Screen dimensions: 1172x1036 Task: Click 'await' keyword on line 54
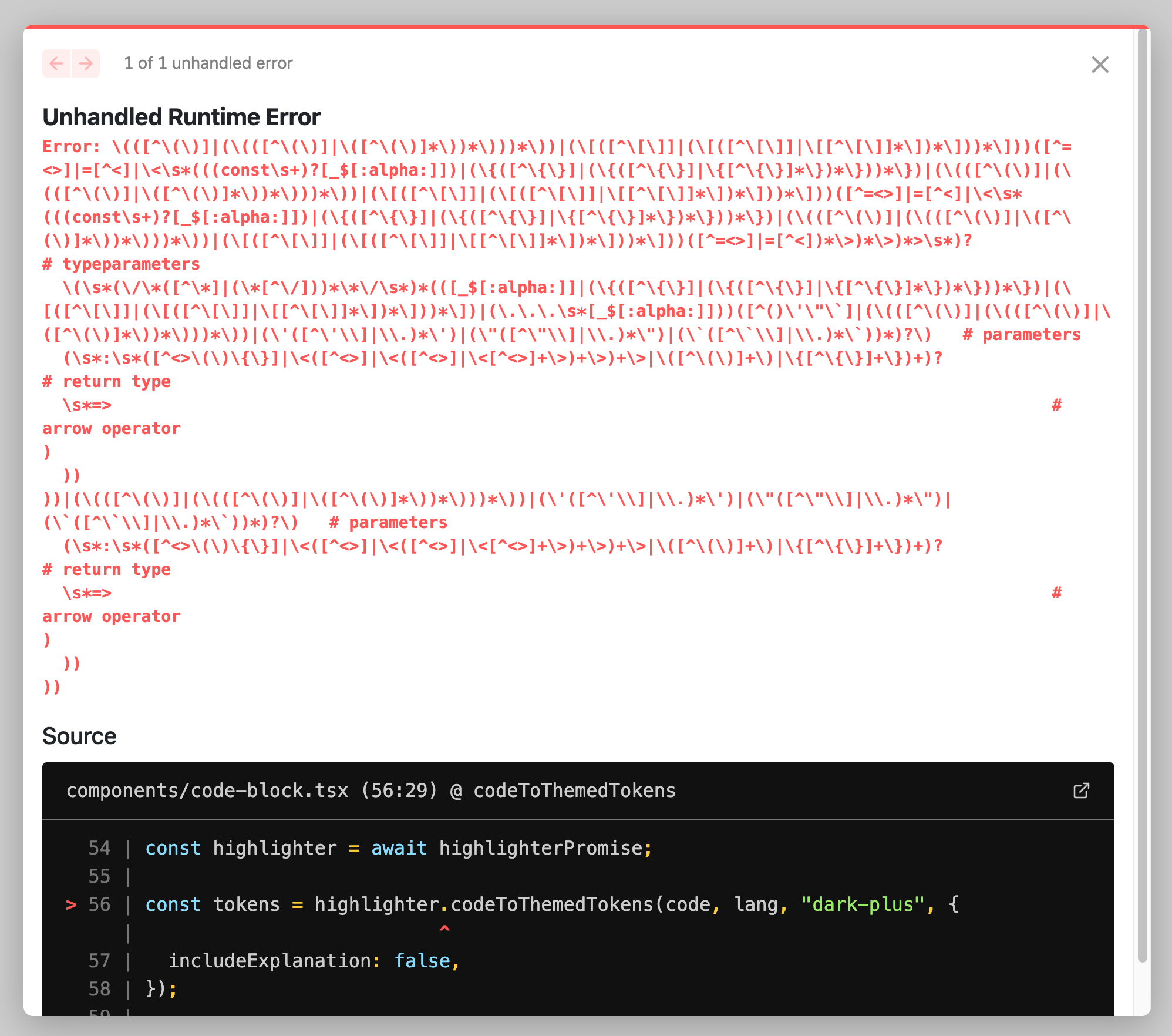tap(399, 848)
